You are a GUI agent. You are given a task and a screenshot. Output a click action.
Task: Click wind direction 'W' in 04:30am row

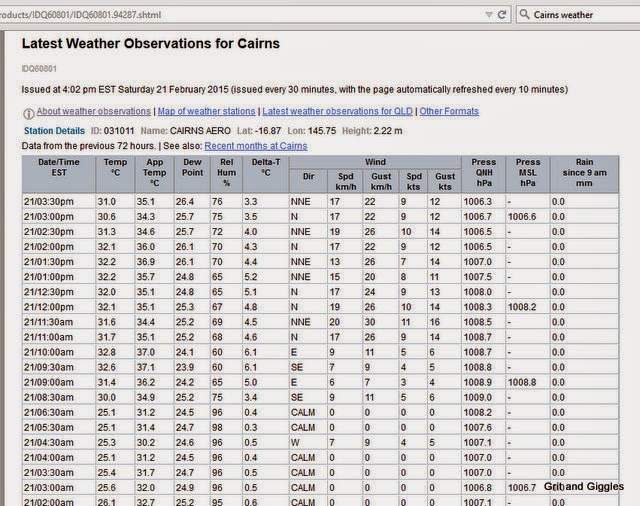[x=295, y=443]
